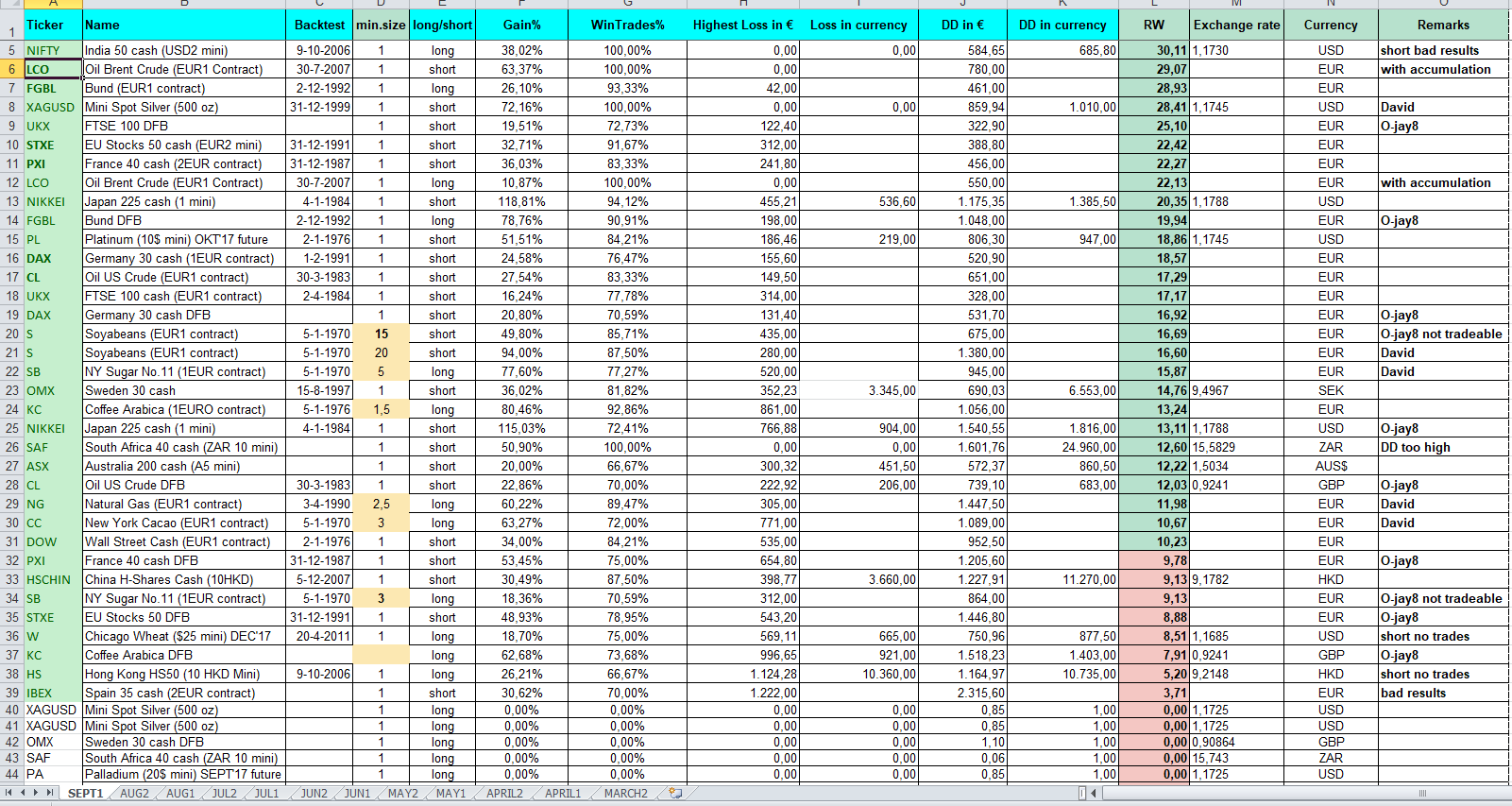Image resolution: width=1512 pixels, height=806 pixels.
Task: Select the MAY1 worksheet tab
Action: tap(450, 794)
